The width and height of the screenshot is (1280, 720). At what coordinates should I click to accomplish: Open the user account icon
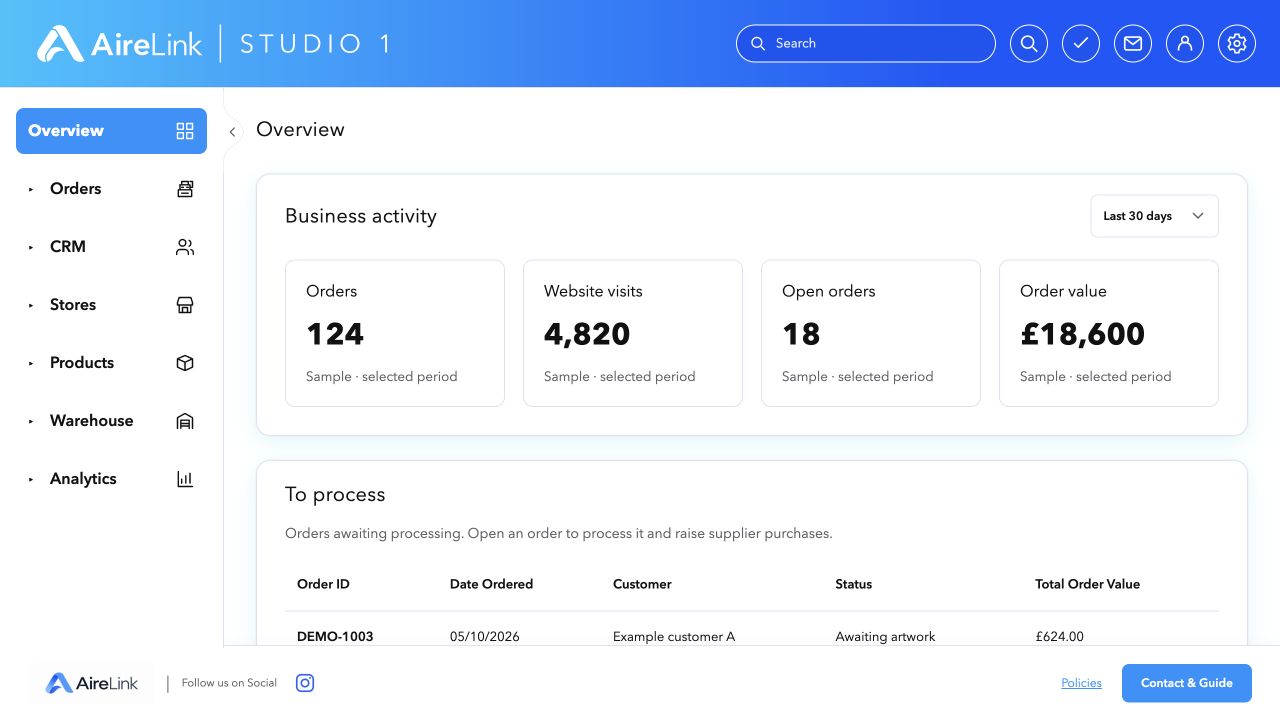(1185, 44)
